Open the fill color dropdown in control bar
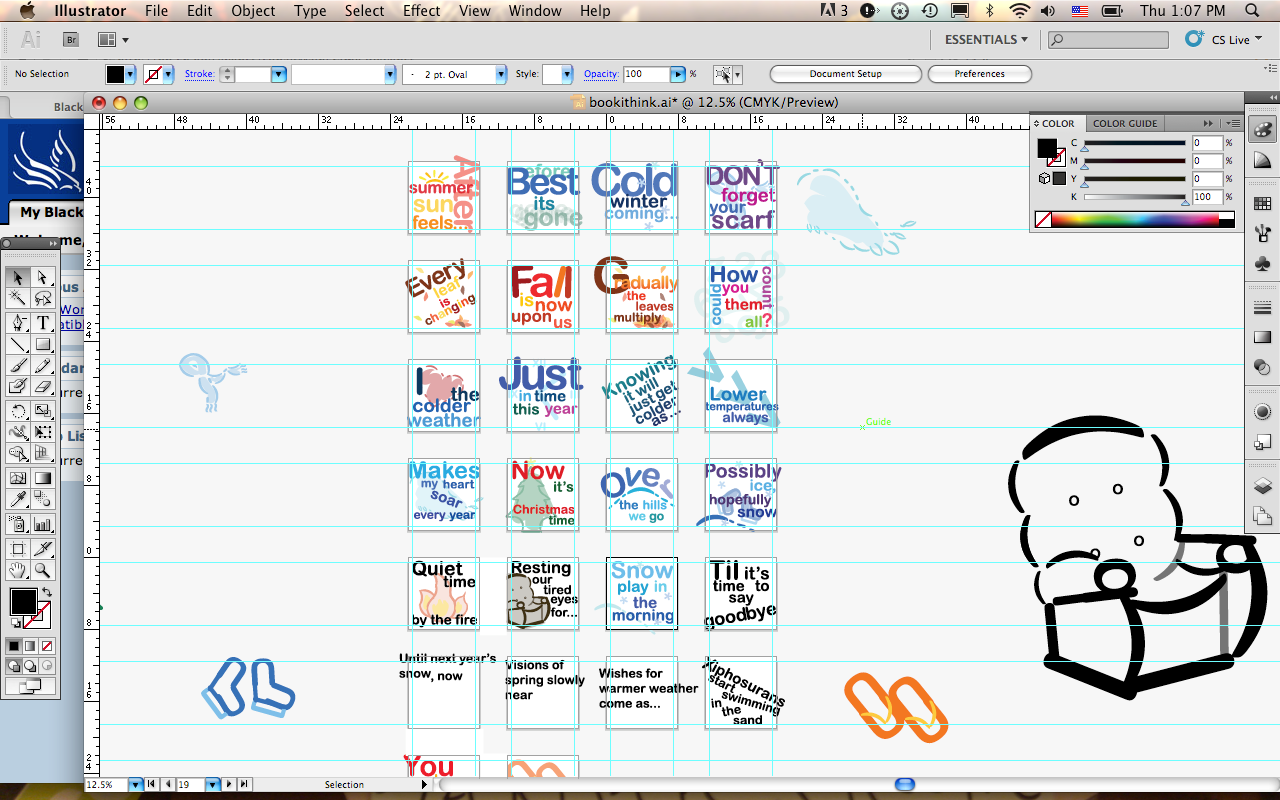This screenshot has height=800, width=1280. point(131,74)
